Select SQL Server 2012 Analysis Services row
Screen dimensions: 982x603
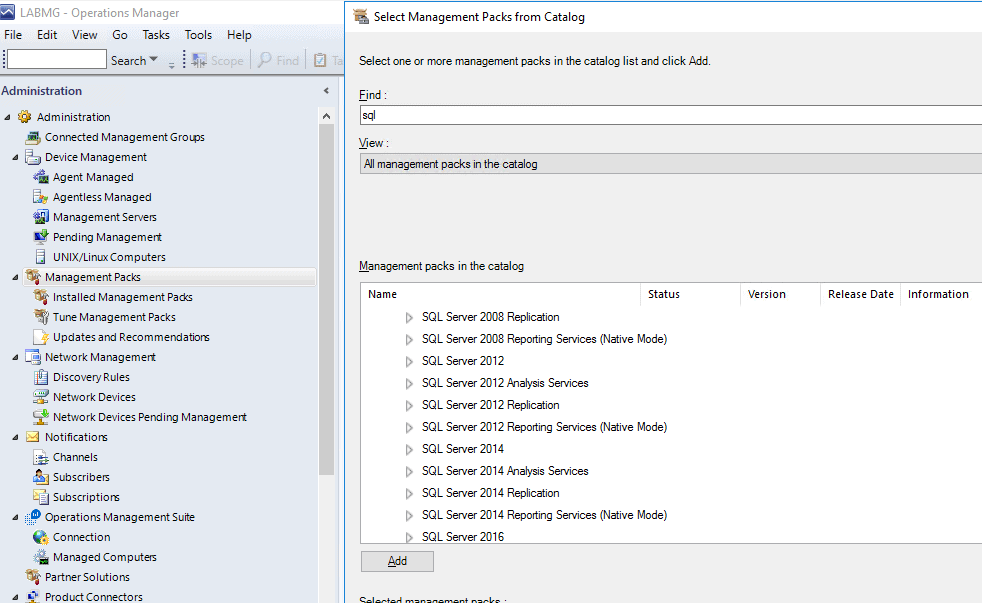(505, 383)
